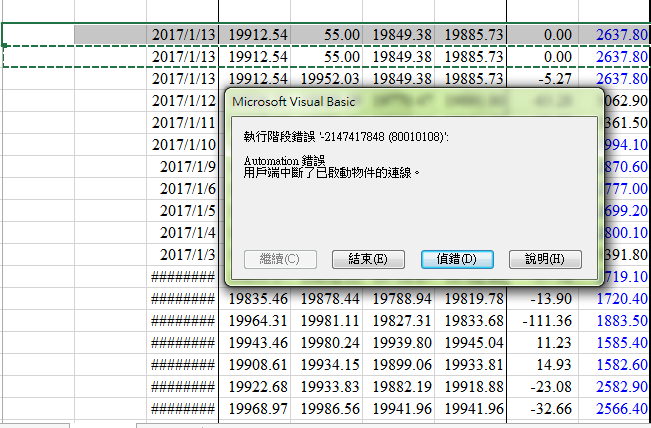
Task: Select the 19986.56 cell
Action: (326, 408)
